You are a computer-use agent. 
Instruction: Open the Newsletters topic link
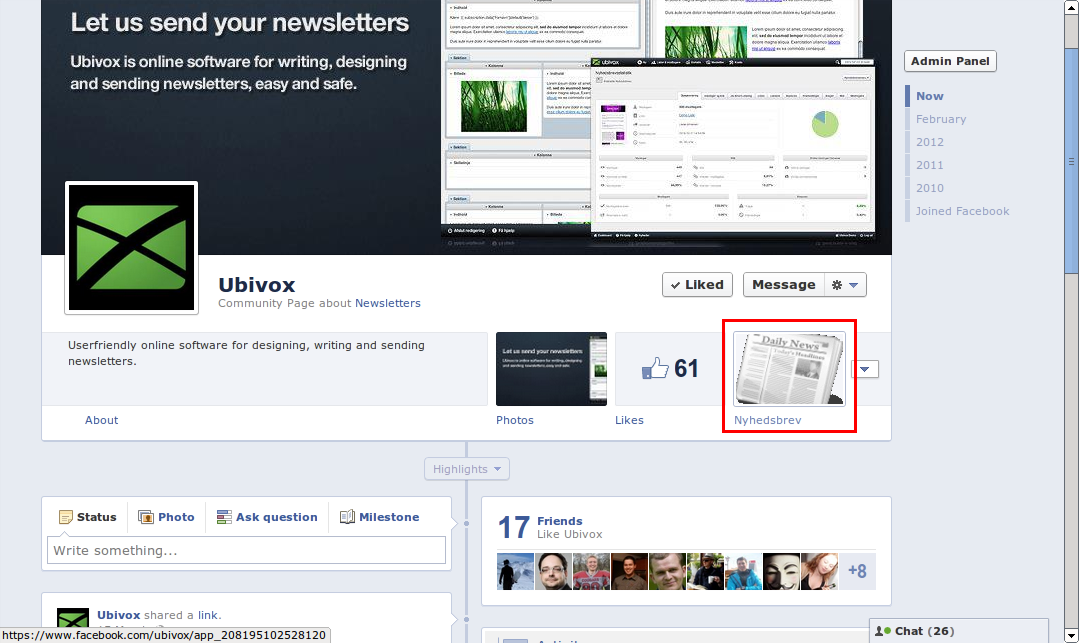coord(387,303)
